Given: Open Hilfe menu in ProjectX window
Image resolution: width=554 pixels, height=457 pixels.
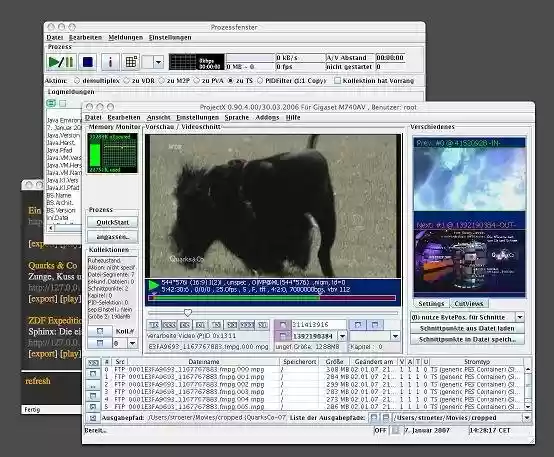Looking at the screenshot, I should [x=293, y=117].
